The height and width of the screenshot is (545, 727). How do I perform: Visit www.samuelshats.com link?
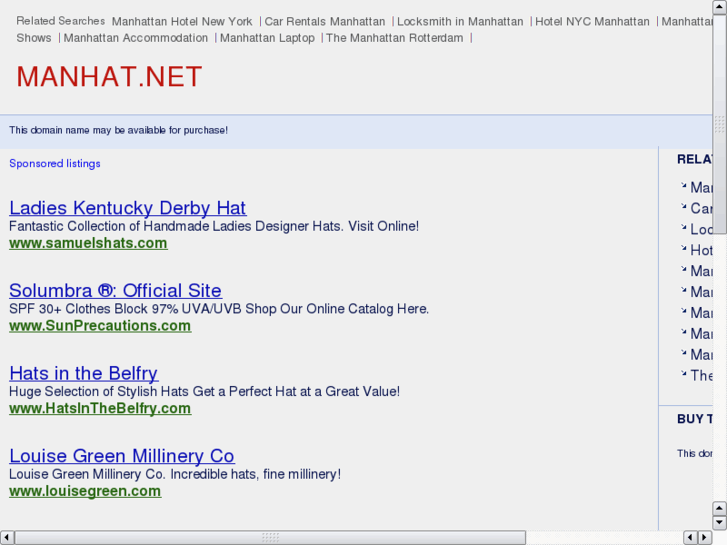pos(88,243)
